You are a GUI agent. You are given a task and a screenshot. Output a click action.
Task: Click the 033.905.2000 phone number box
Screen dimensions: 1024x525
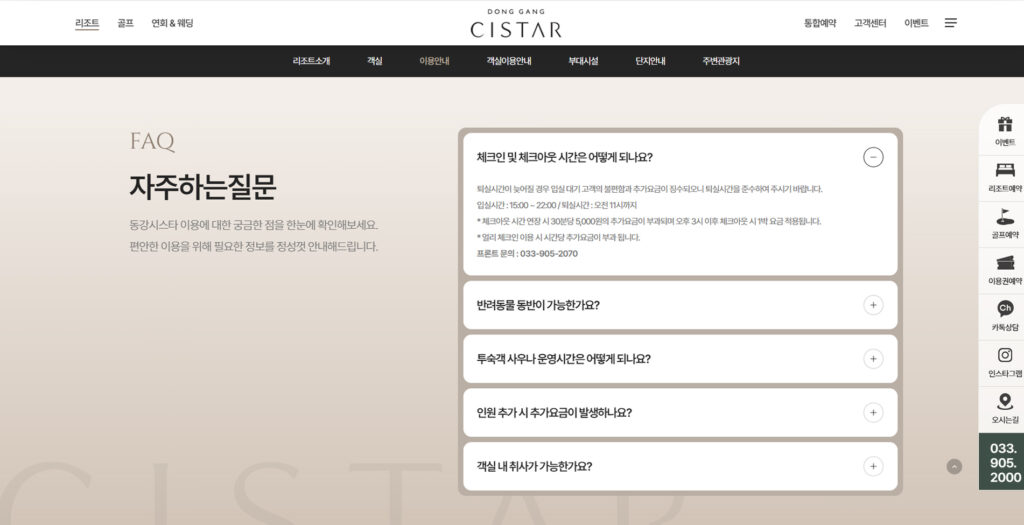click(x=1002, y=462)
